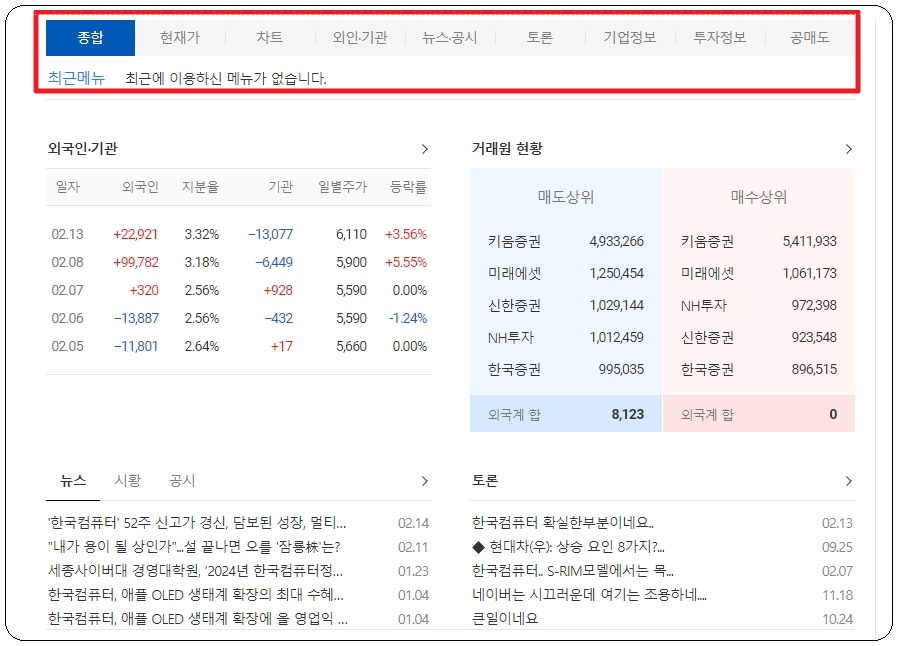Open the 투자정보 tab
Screen dimensions: 898x646
(x=720, y=38)
